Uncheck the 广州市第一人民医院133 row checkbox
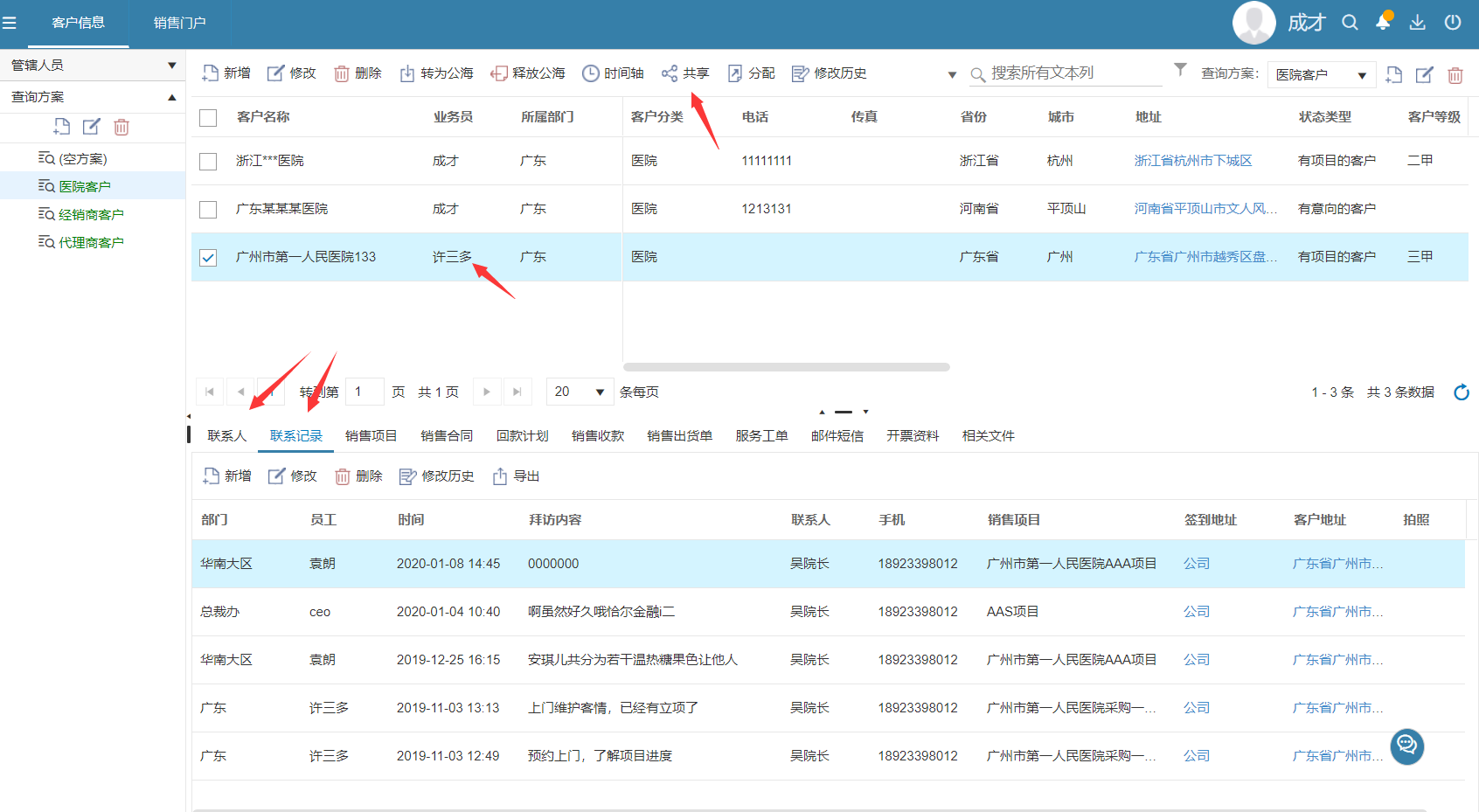1479x812 pixels. tap(208, 258)
